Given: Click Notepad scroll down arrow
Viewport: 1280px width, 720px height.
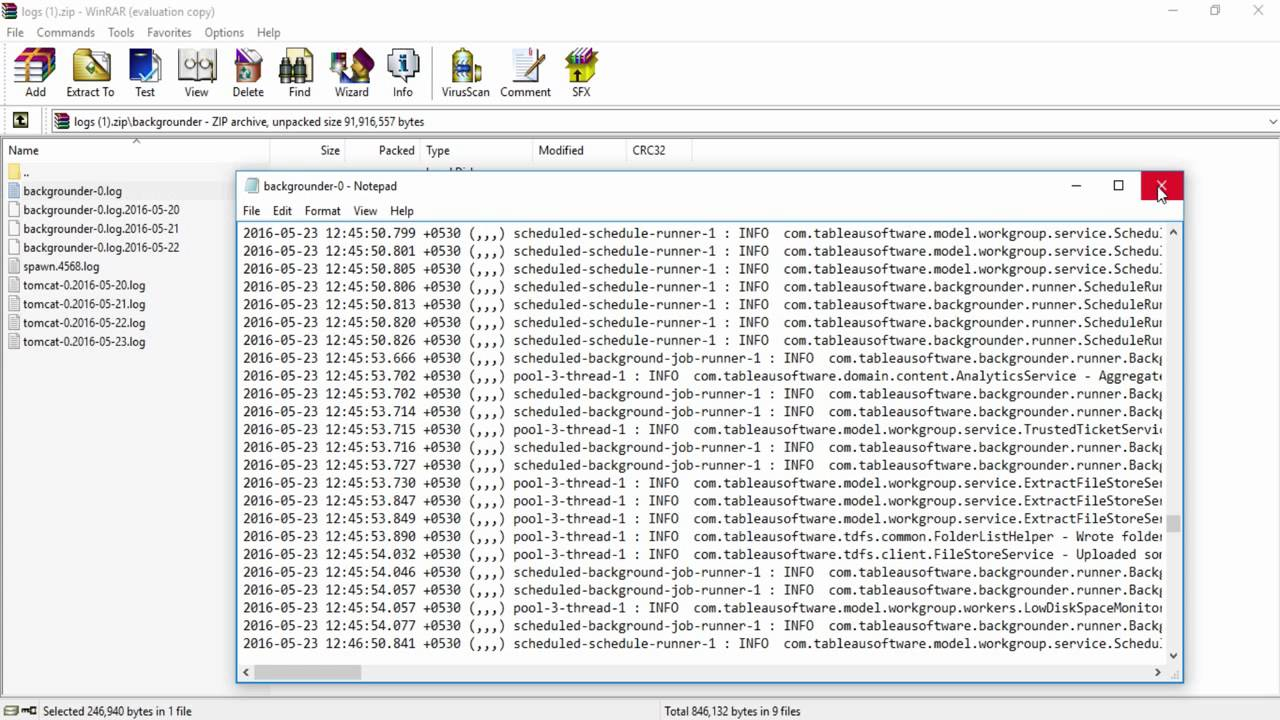Looking at the screenshot, I should (x=1173, y=655).
